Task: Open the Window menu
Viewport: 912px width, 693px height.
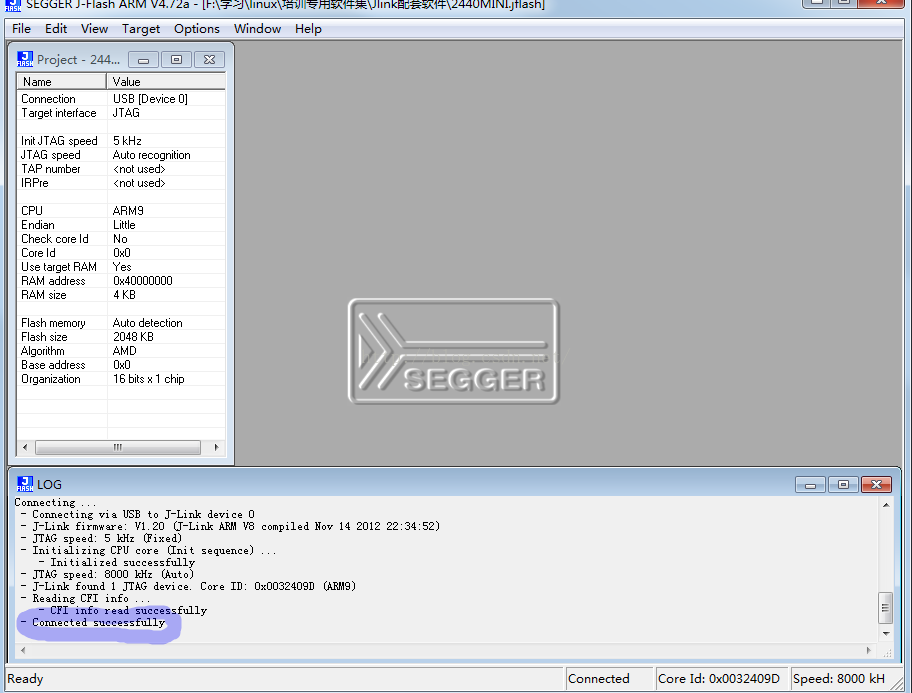Action: coord(257,29)
